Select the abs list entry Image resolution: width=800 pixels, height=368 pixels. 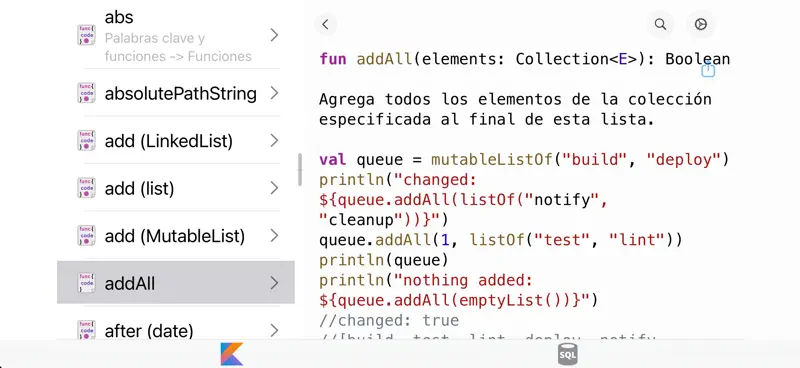(x=176, y=35)
